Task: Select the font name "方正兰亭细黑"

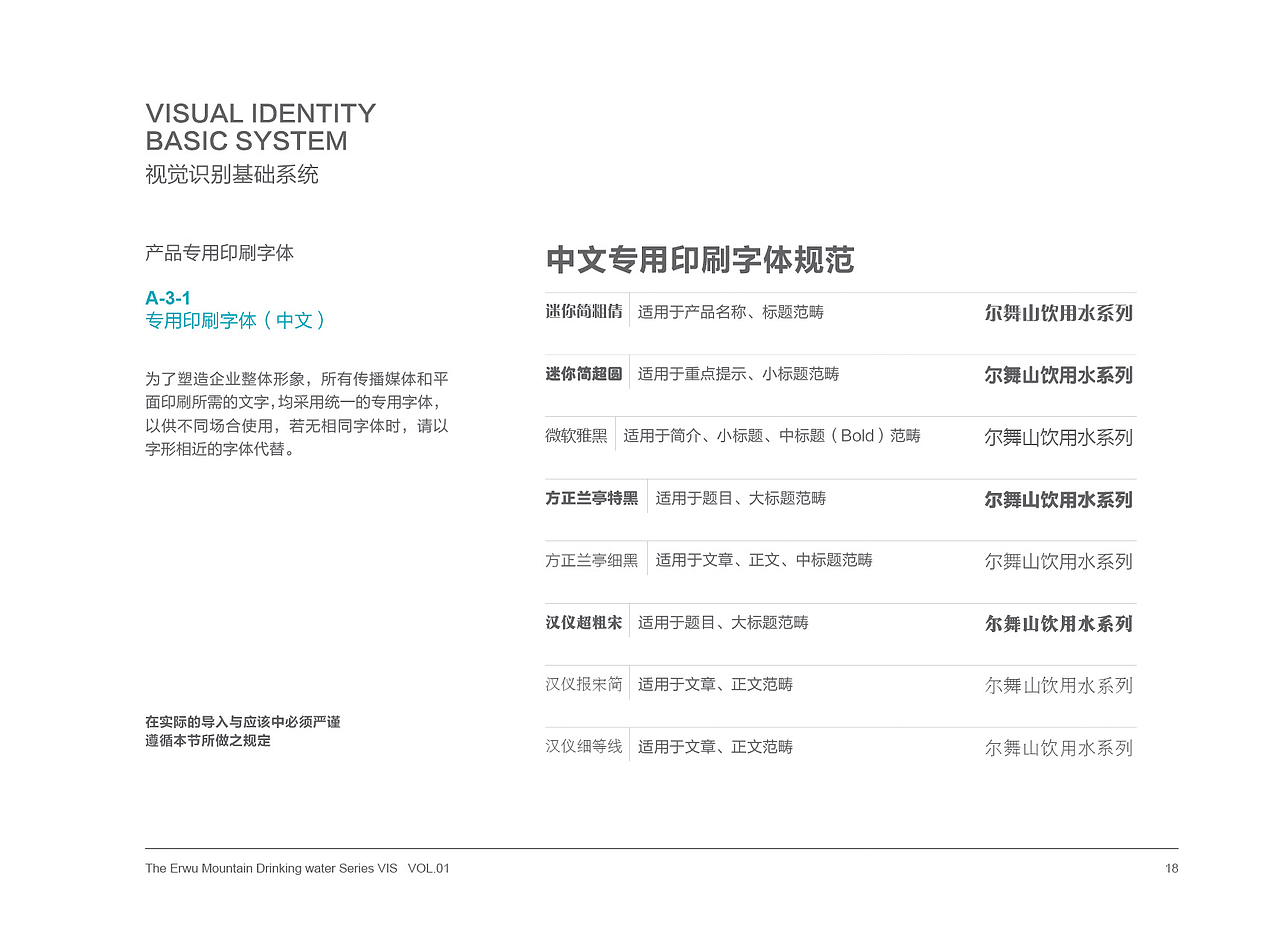Action: pyautogui.click(x=592, y=560)
